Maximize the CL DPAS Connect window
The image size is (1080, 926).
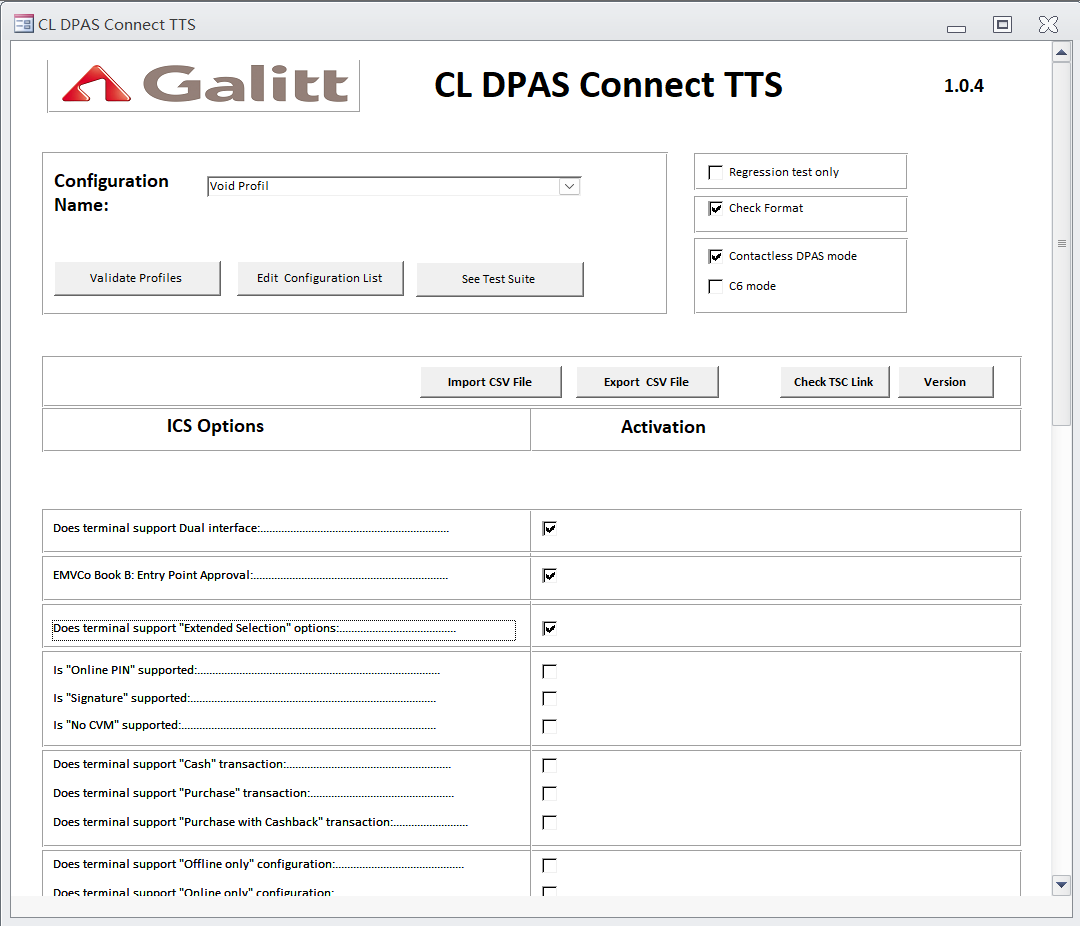[x=1002, y=25]
